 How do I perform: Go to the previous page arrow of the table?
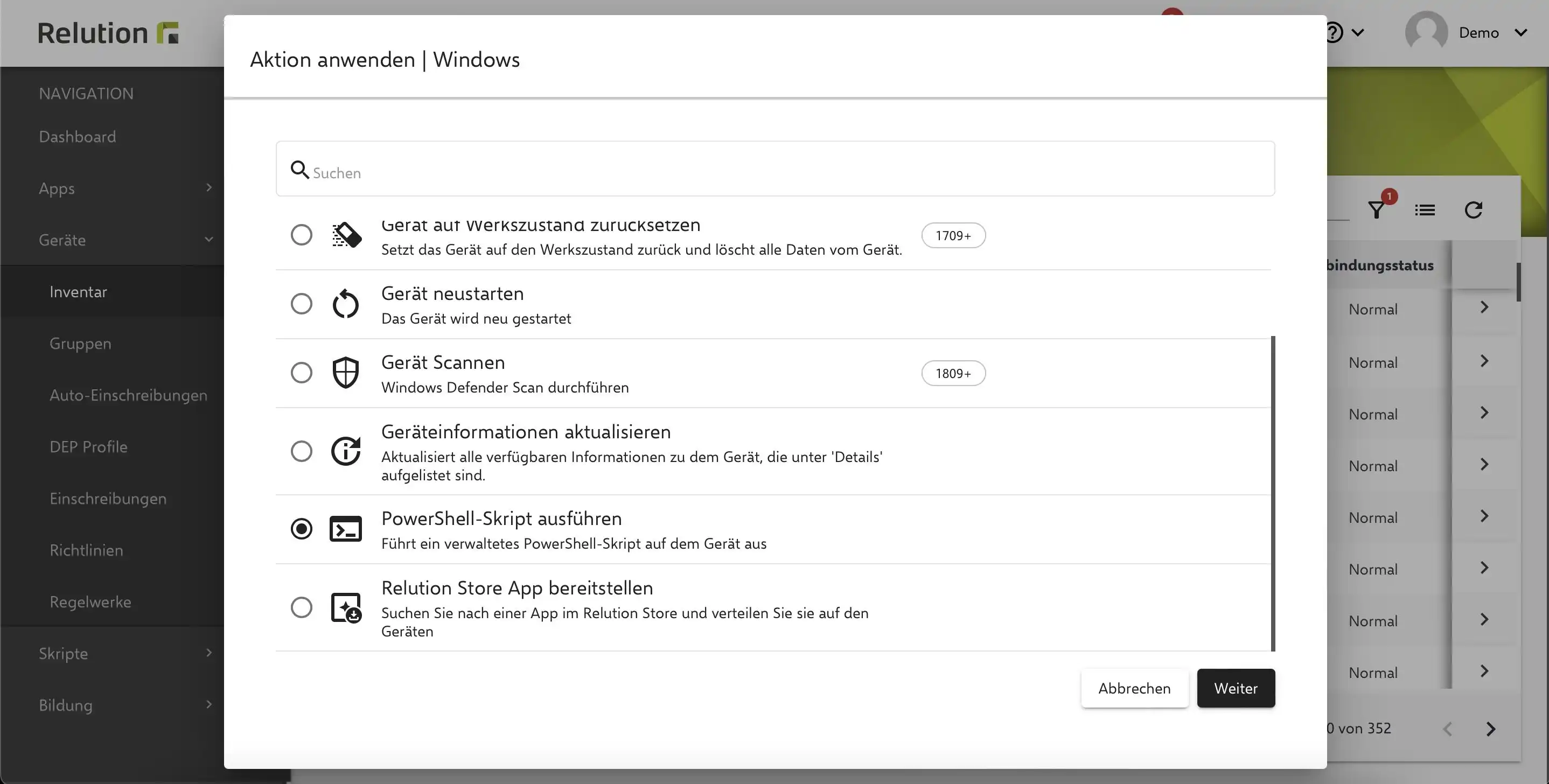(x=1447, y=729)
